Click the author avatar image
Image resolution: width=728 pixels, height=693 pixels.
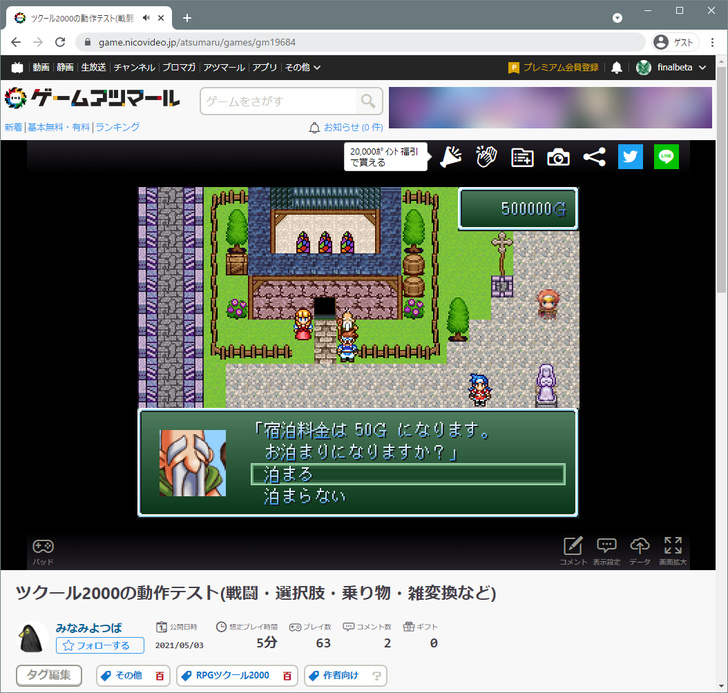click(x=32, y=638)
